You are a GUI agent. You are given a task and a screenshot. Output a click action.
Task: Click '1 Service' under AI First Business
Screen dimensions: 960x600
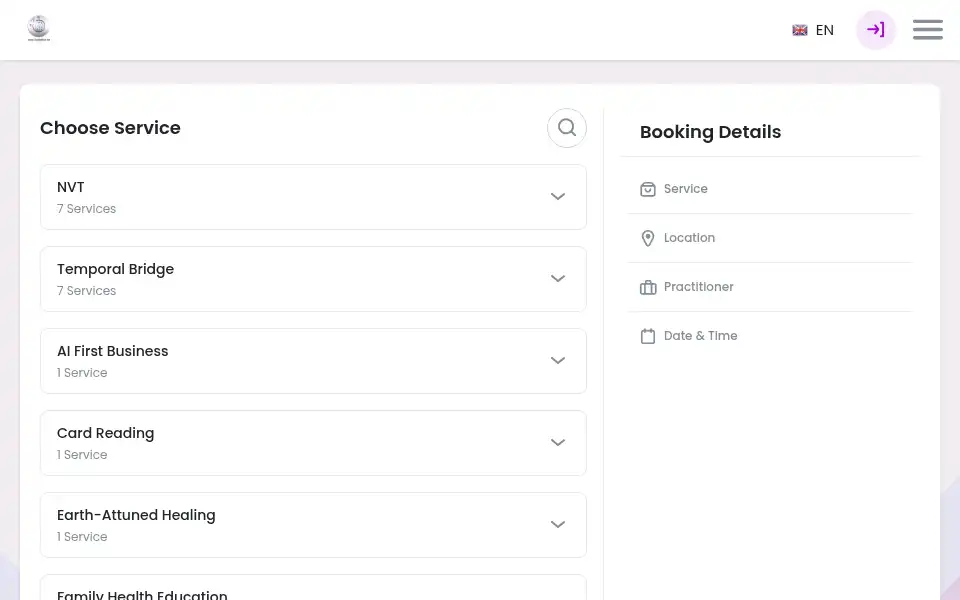tap(82, 373)
